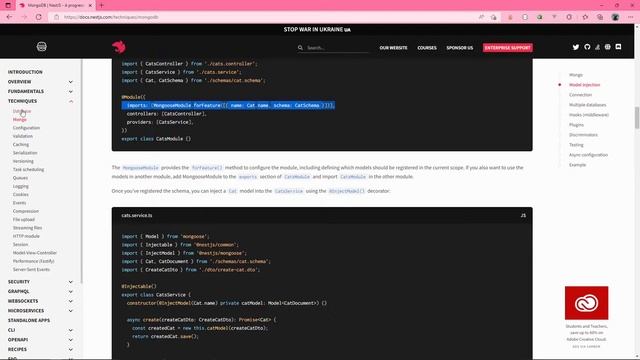Screen dimensions: 640x360
Task: Click the browser address bar URL
Action: [111, 17]
